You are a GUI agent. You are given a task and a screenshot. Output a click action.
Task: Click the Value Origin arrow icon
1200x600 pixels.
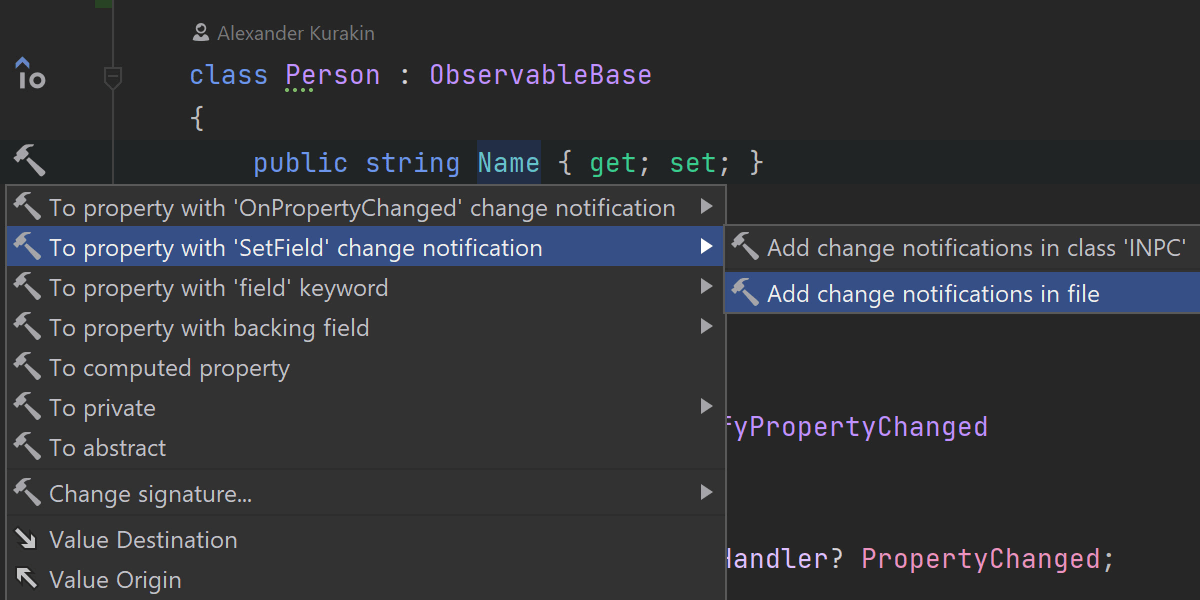coord(27,580)
